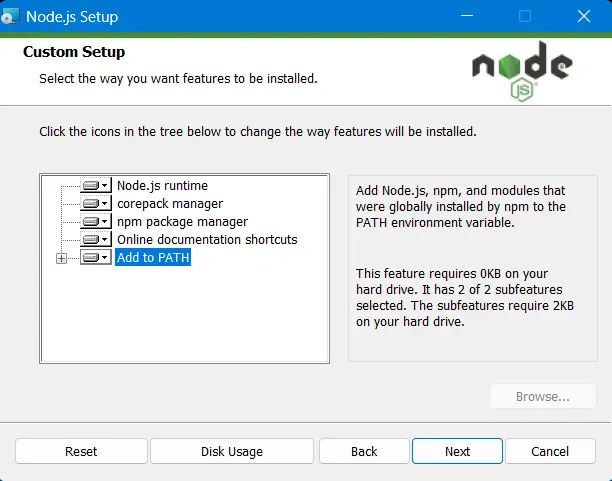Open install options for Add to PATH
The width and height of the screenshot is (612, 481).
[x=96, y=257]
